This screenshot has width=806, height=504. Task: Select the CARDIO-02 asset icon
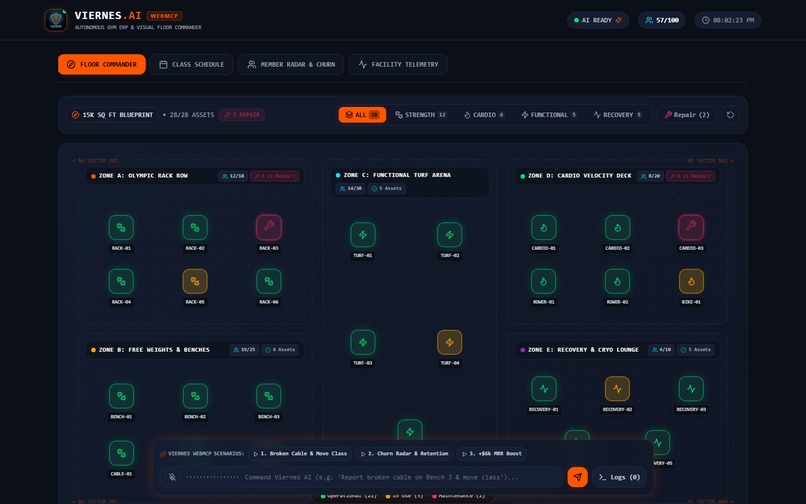coord(617,227)
